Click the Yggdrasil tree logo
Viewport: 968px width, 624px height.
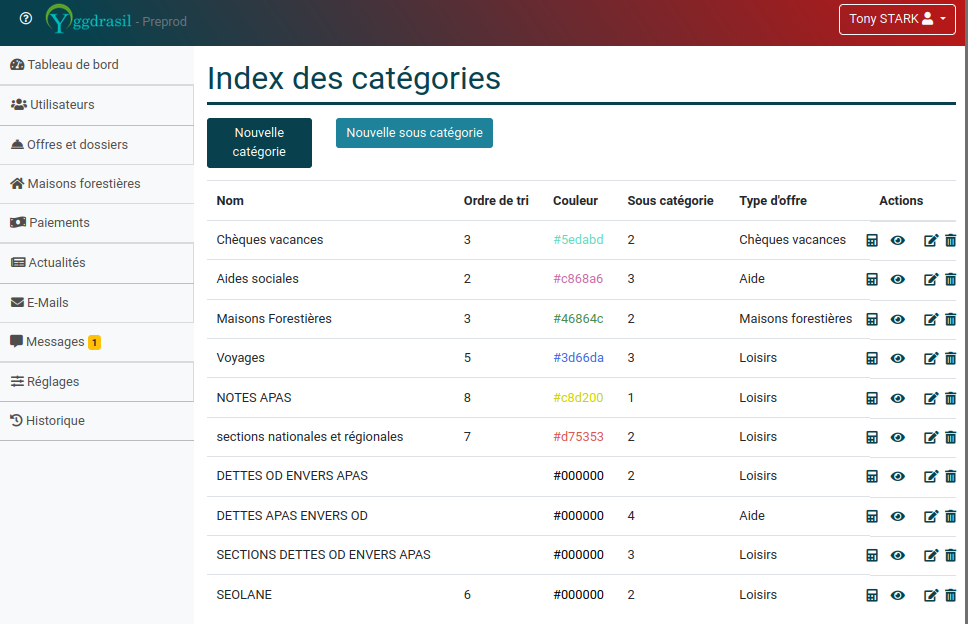[62, 19]
